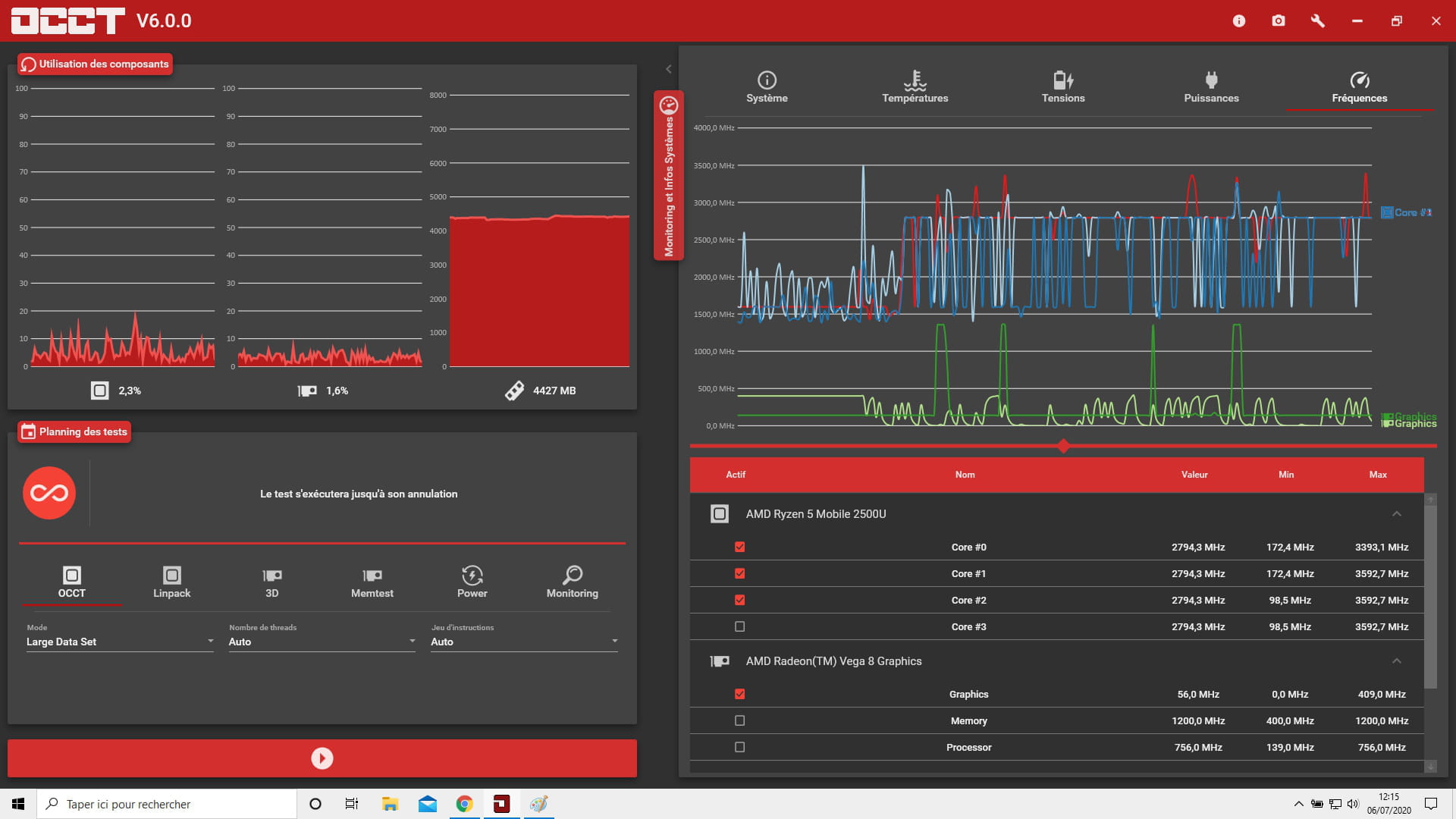Collapse the monitoring panel with left arrow
The image size is (1456, 819).
[x=668, y=69]
